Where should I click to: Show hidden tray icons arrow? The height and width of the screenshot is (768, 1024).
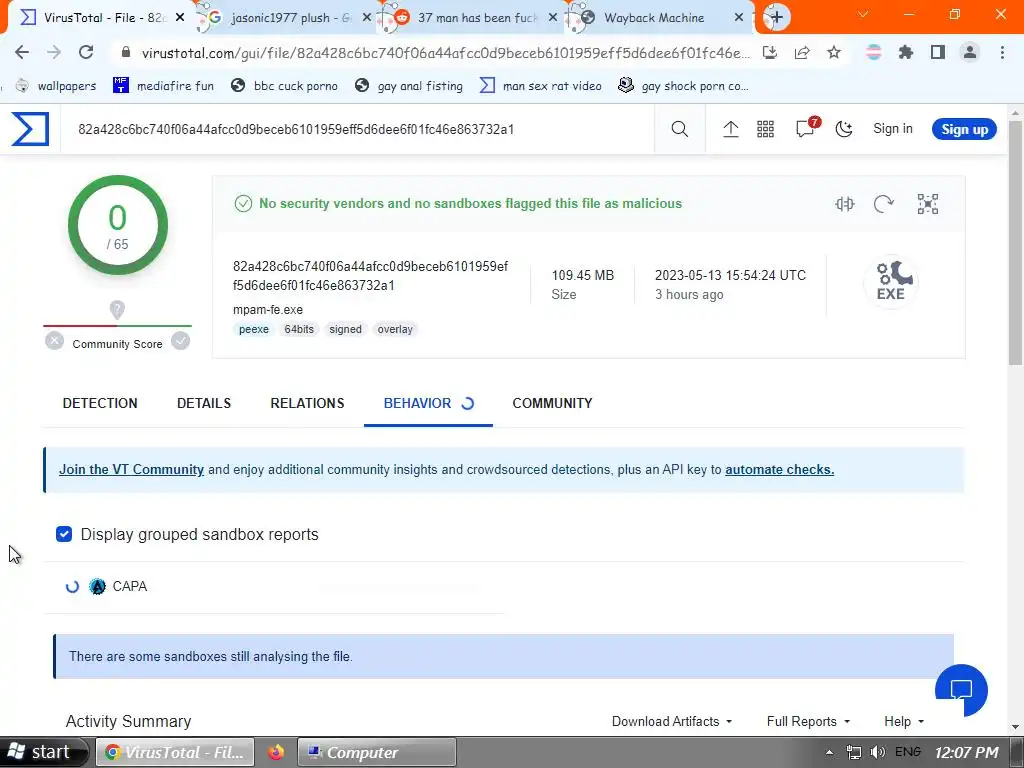[x=829, y=752]
